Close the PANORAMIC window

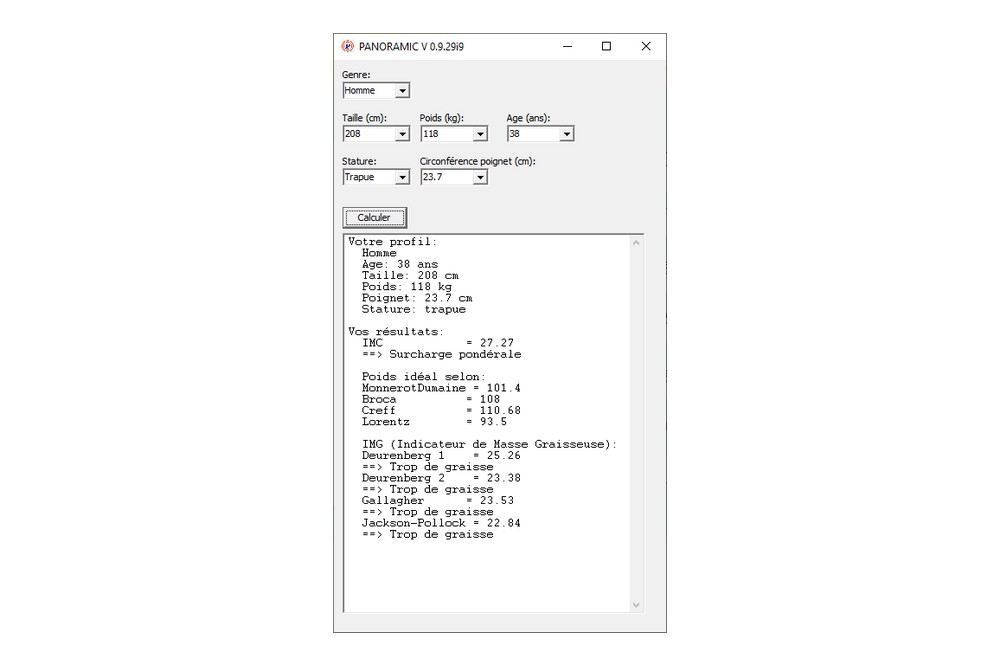pos(646,47)
